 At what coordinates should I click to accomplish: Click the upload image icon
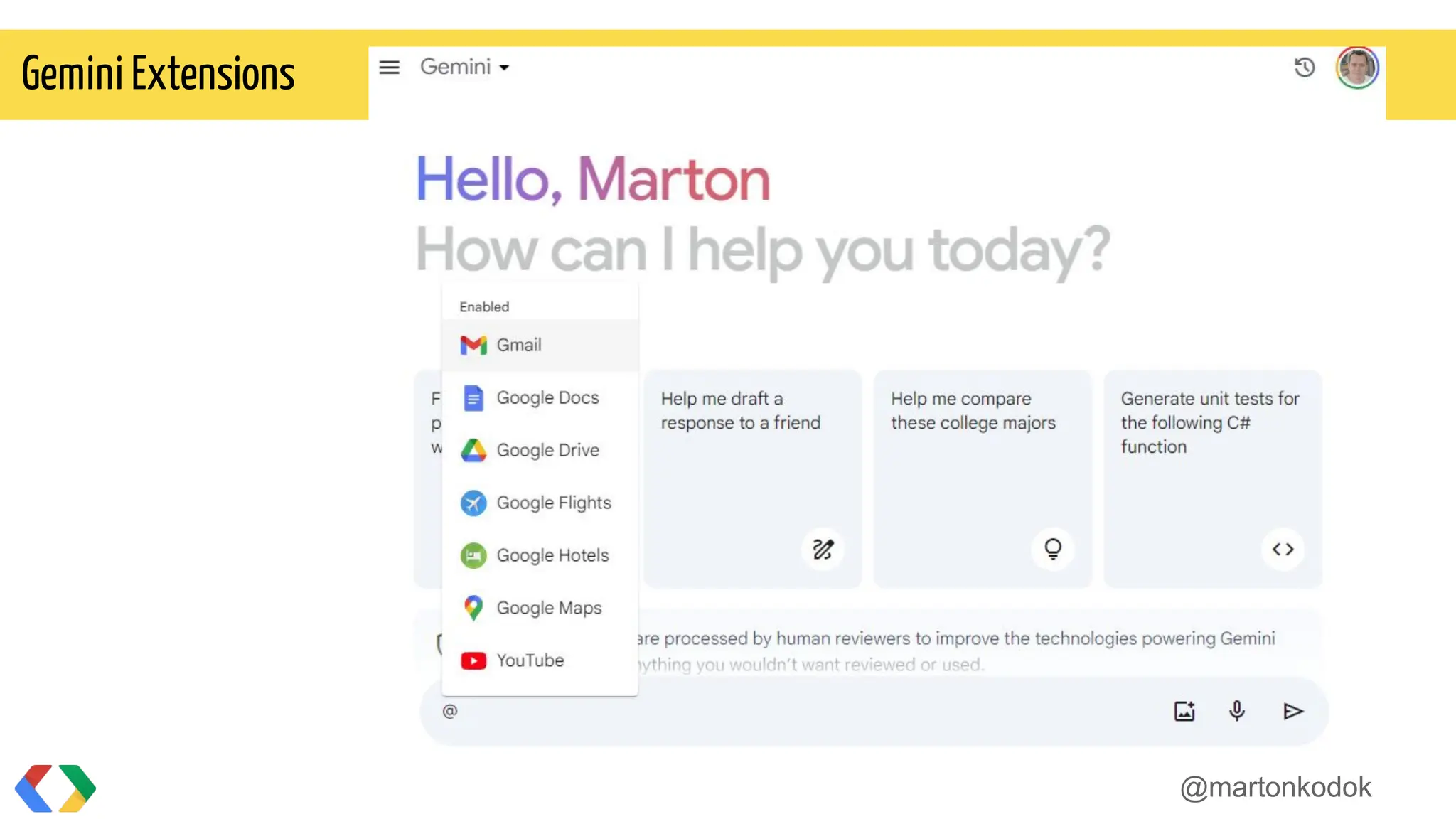pyautogui.click(x=1184, y=711)
